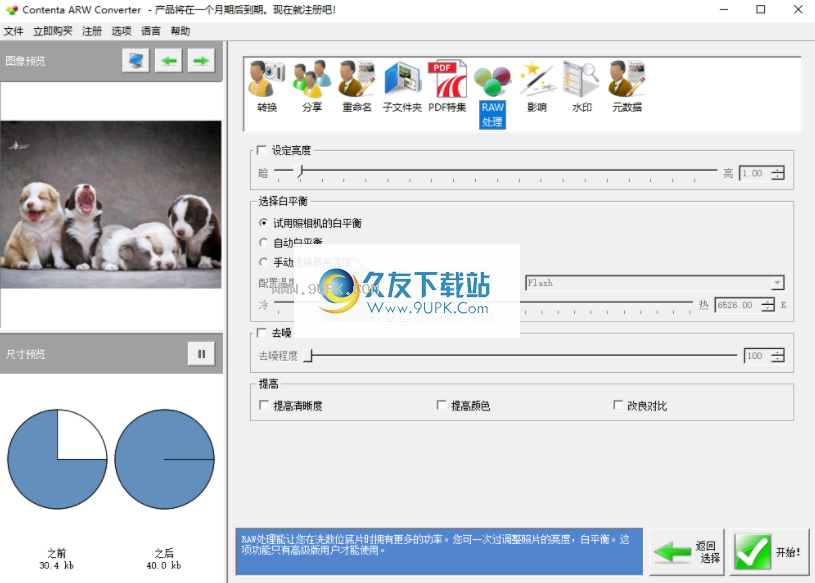Open the 帮助 menu
This screenshot has height=583, width=815.
pos(180,31)
